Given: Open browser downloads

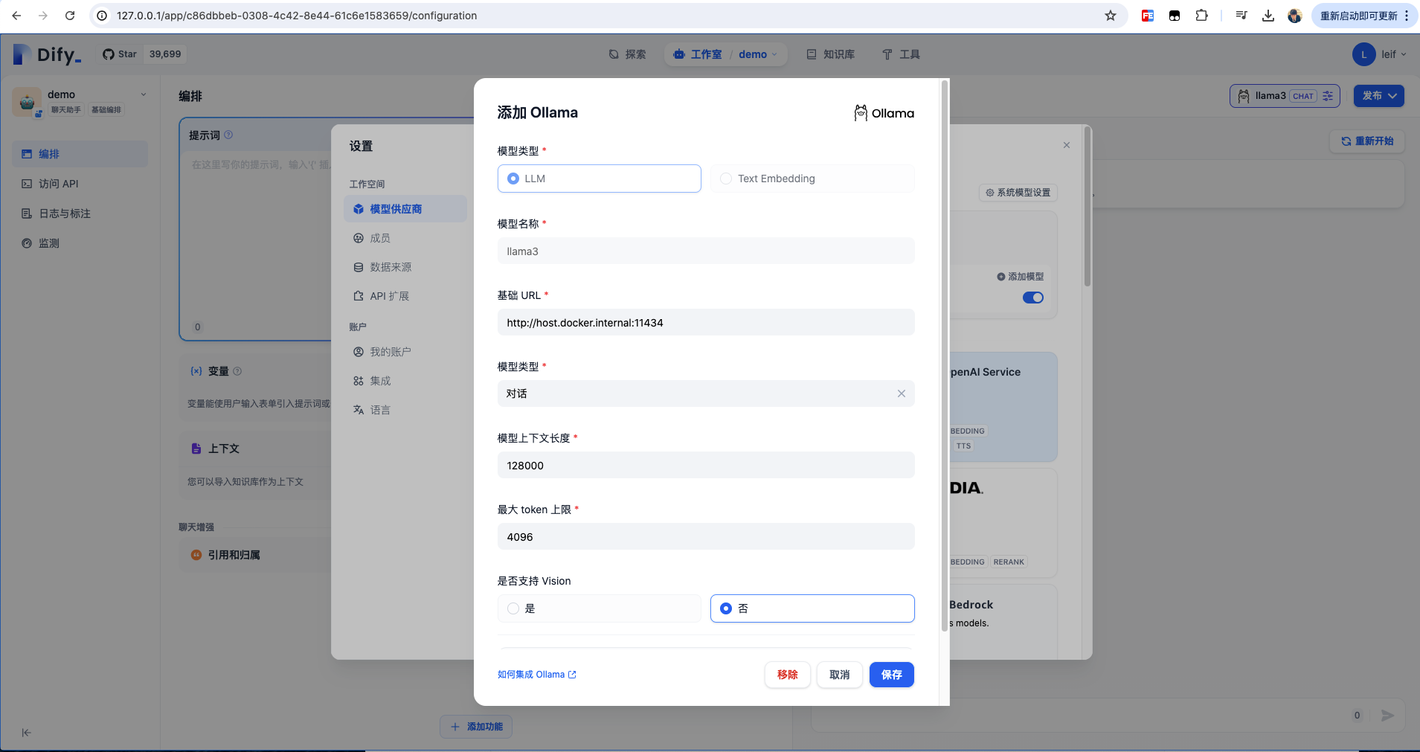Looking at the screenshot, I should (1268, 16).
